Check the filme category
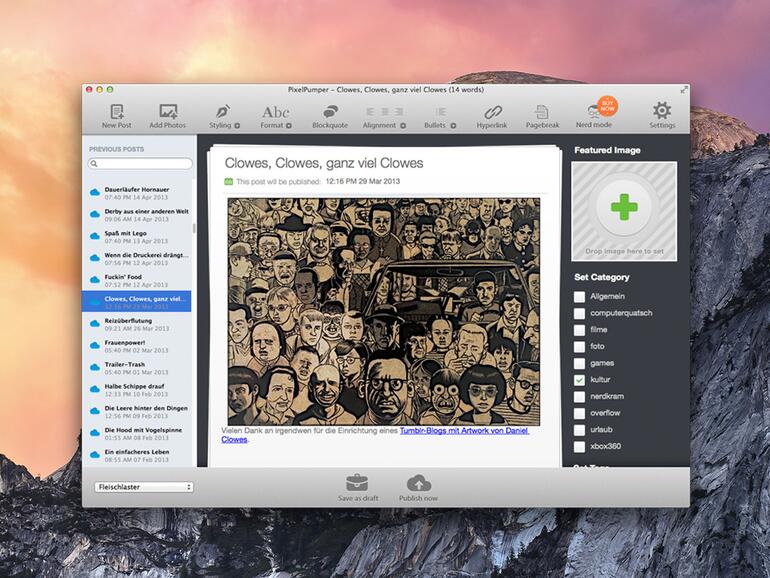The height and width of the screenshot is (578, 770). [x=579, y=330]
